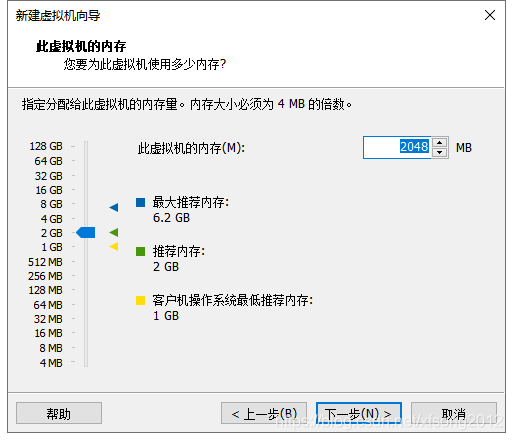This screenshot has width=513, height=440.
Task: Click the green square legend for 推荐内存
Action: [140, 251]
